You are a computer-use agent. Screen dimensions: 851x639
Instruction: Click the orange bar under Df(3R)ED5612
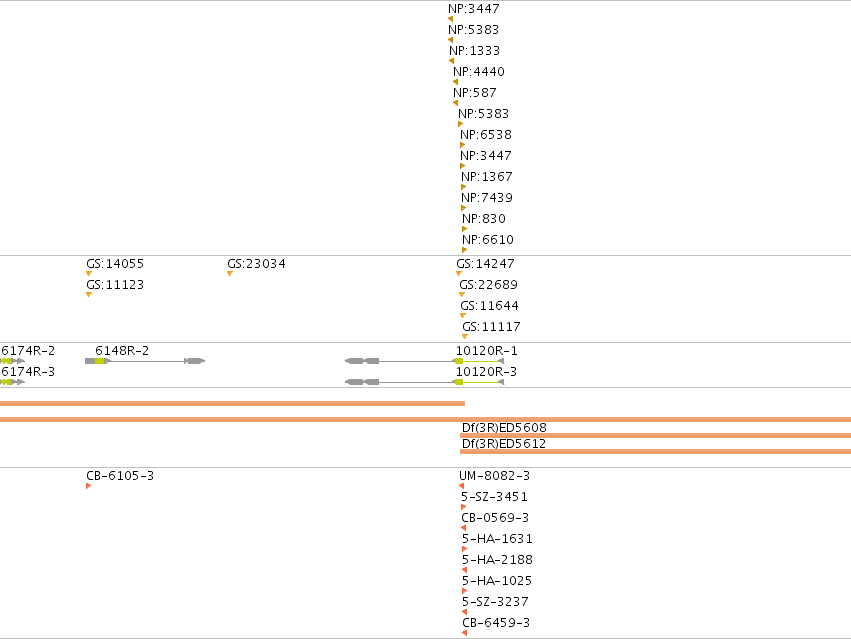click(x=656, y=452)
